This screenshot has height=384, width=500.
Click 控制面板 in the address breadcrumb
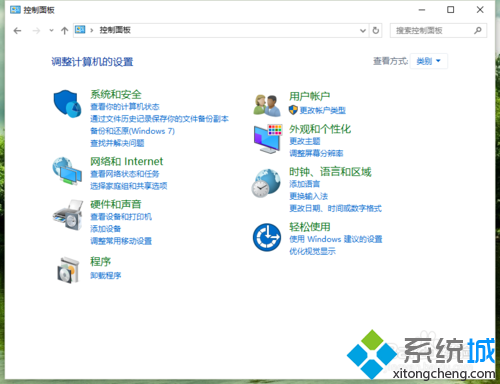click(115, 30)
